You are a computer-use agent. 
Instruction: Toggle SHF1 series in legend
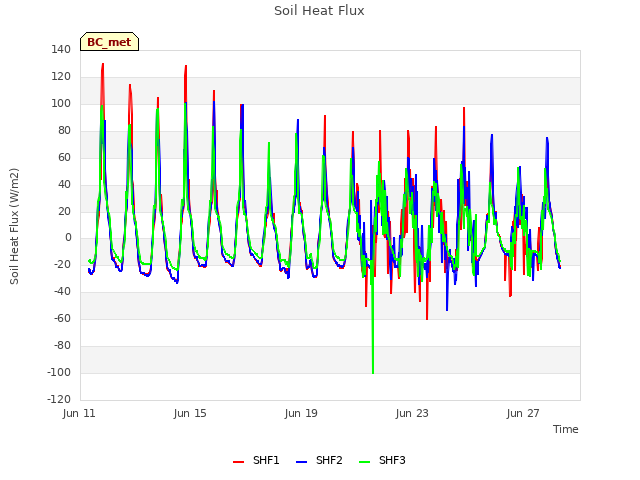pos(256,460)
